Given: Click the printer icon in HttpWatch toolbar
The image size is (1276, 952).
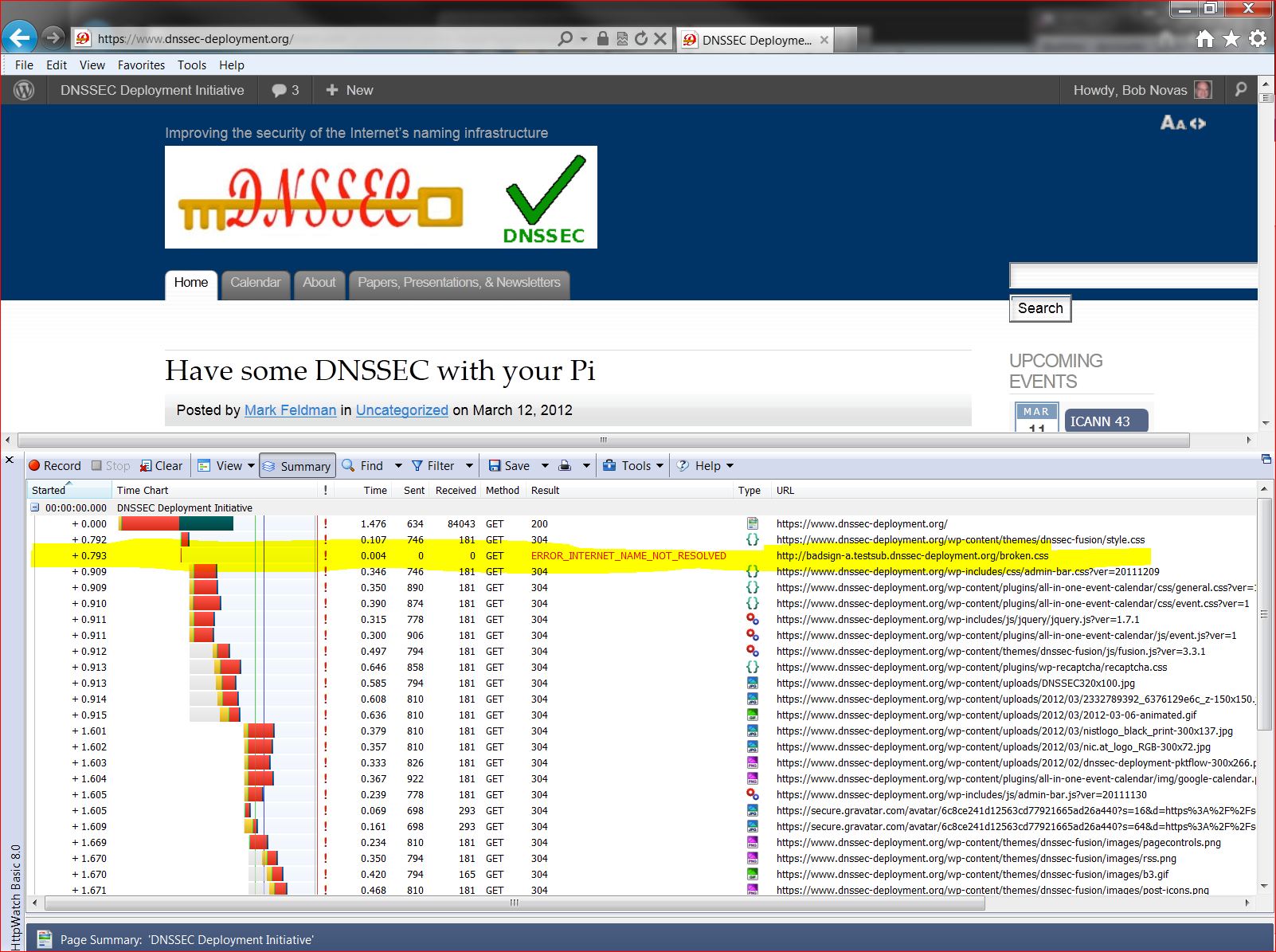Looking at the screenshot, I should click(x=565, y=466).
